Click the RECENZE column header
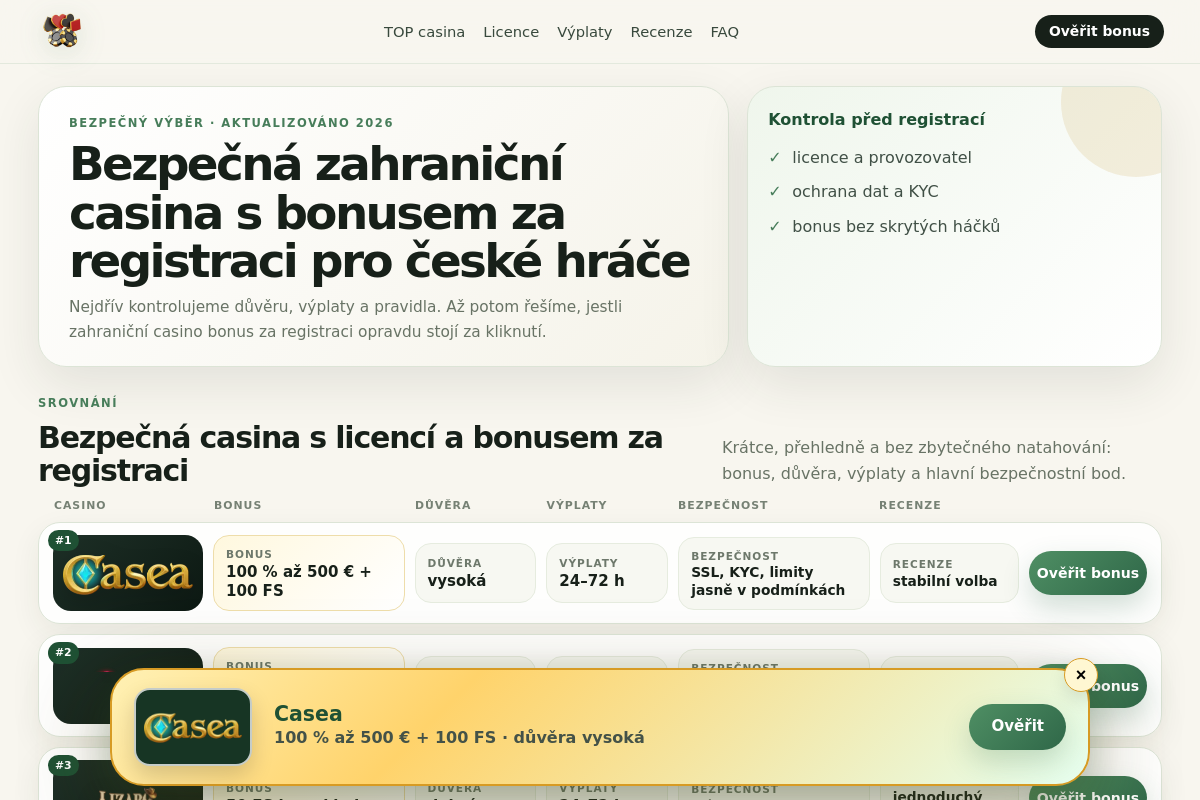This screenshot has height=800, width=1200. [x=910, y=505]
